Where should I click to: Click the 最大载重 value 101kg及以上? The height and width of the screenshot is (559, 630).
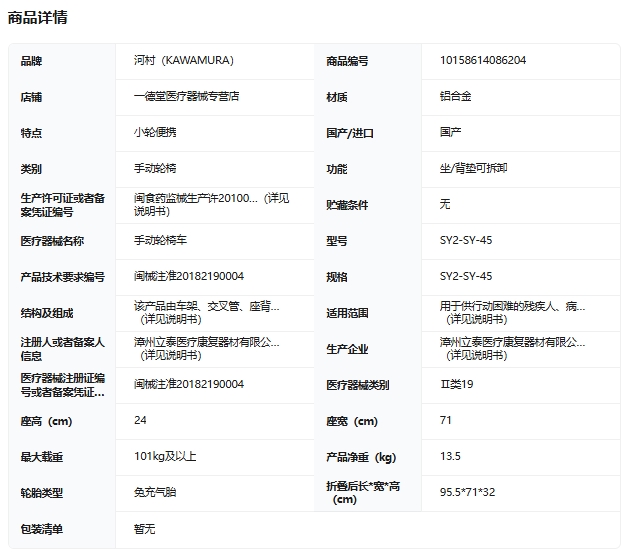click(165, 457)
